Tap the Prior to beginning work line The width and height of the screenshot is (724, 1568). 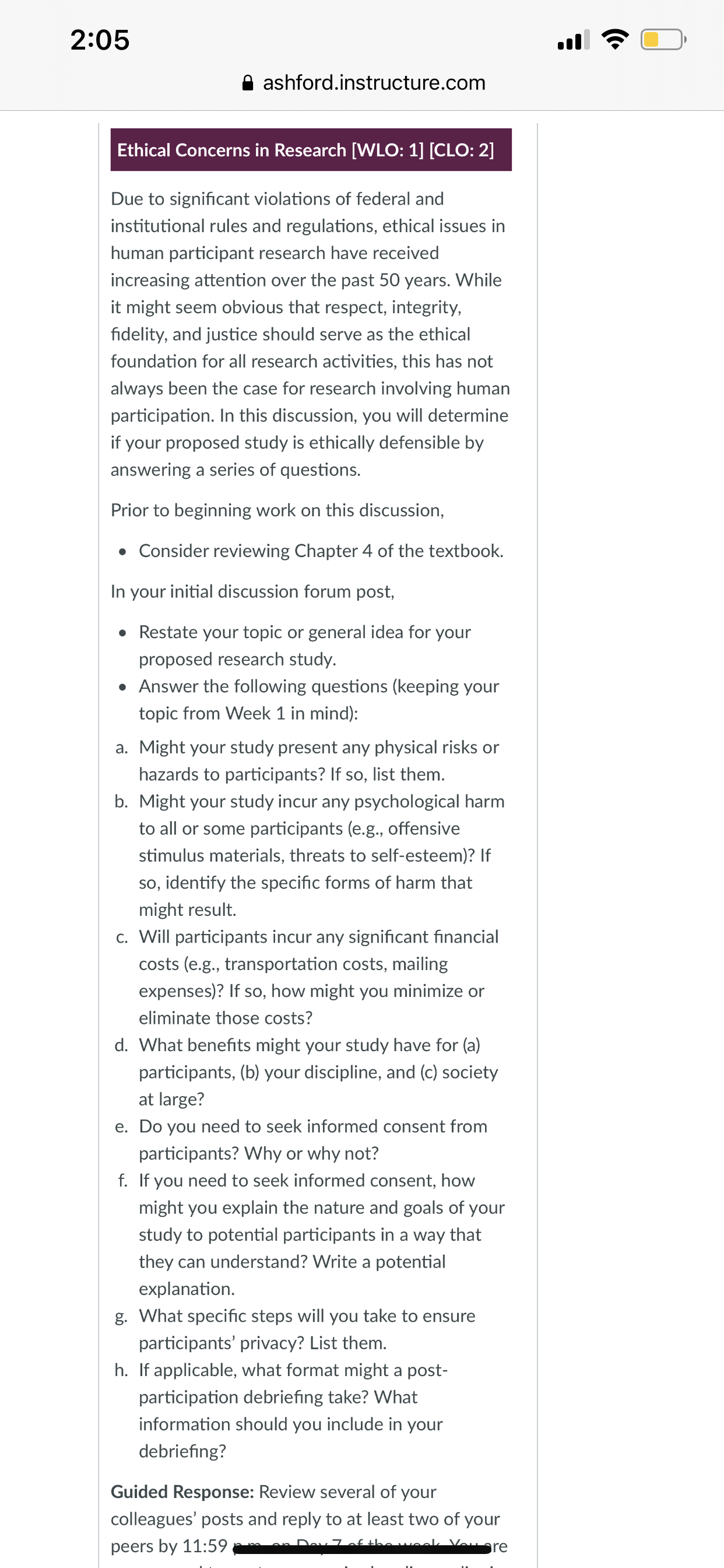(277, 509)
